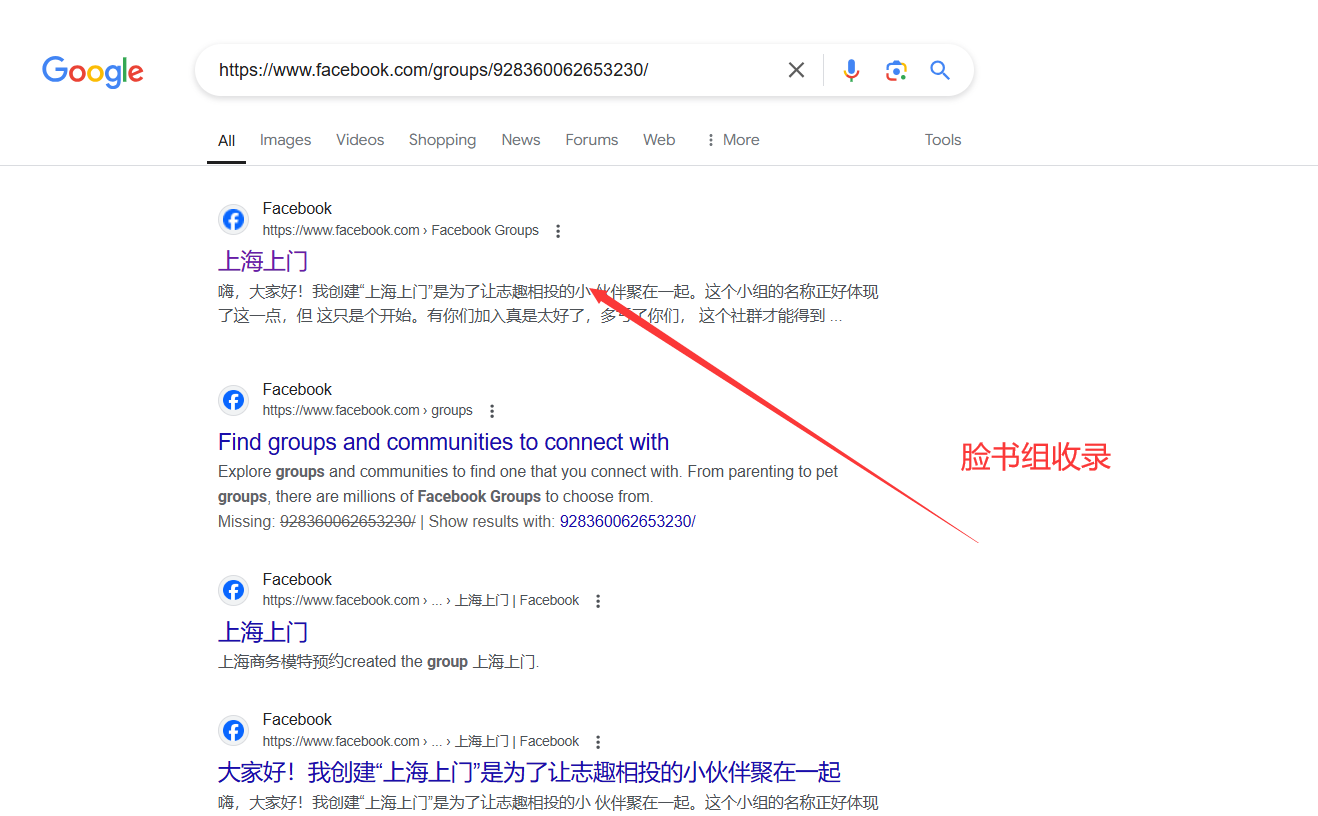The width and height of the screenshot is (1318, 816).
Task: Open the 上海上门 group result link
Action: pos(263,260)
